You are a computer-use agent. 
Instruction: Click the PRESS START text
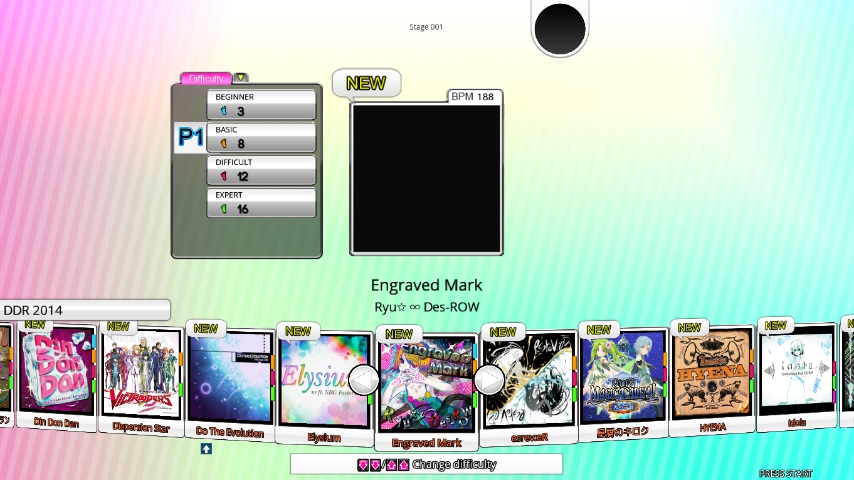pyautogui.click(x=785, y=473)
